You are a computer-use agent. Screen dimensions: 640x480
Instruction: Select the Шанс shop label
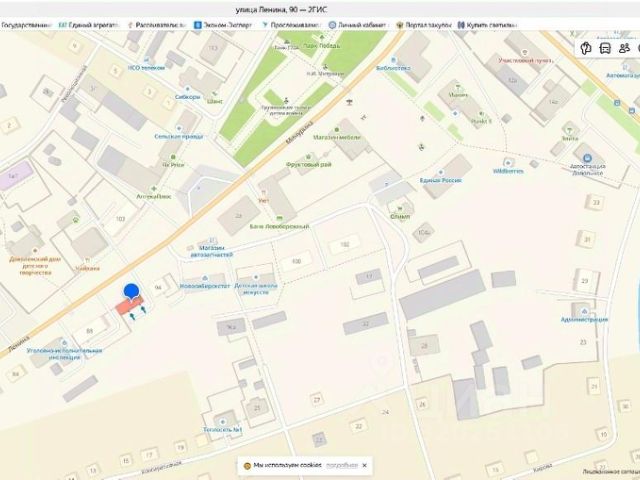click(x=215, y=101)
